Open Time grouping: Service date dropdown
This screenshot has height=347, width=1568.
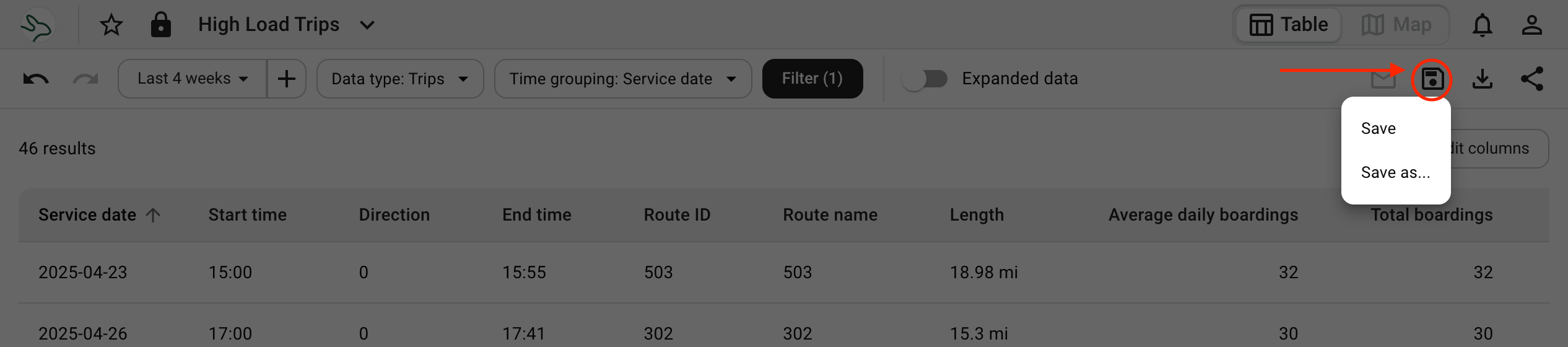tap(623, 79)
